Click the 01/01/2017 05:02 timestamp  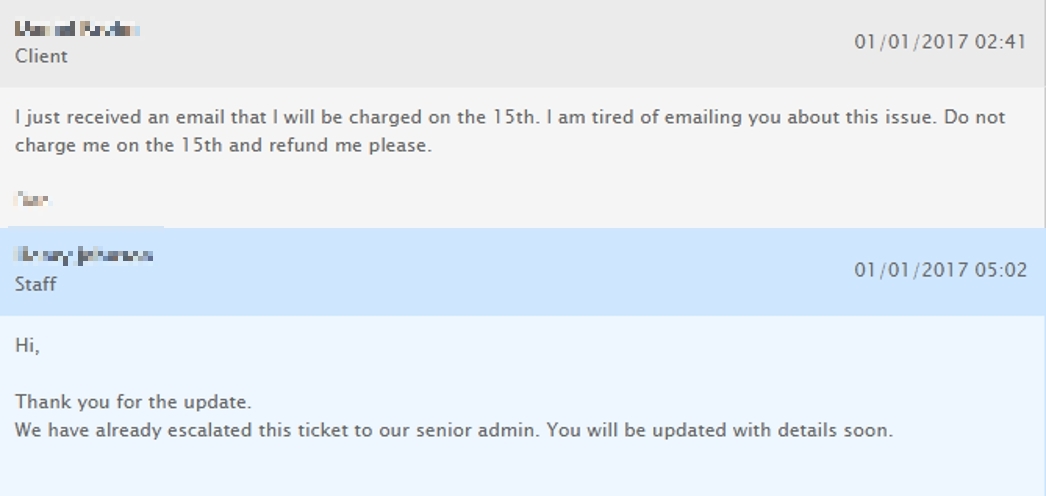940,270
